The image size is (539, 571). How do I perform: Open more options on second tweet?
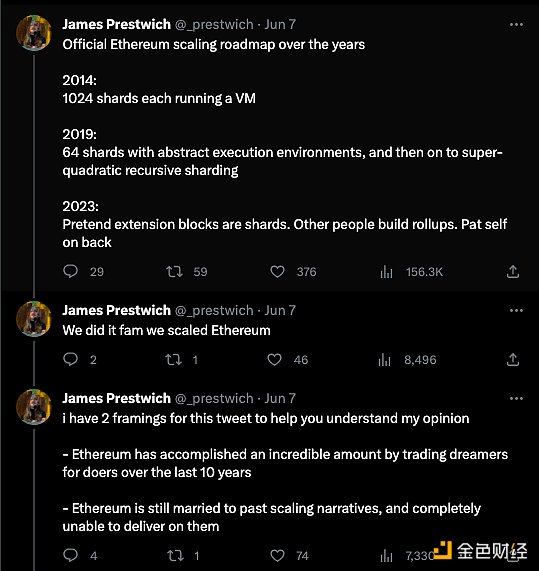516,311
